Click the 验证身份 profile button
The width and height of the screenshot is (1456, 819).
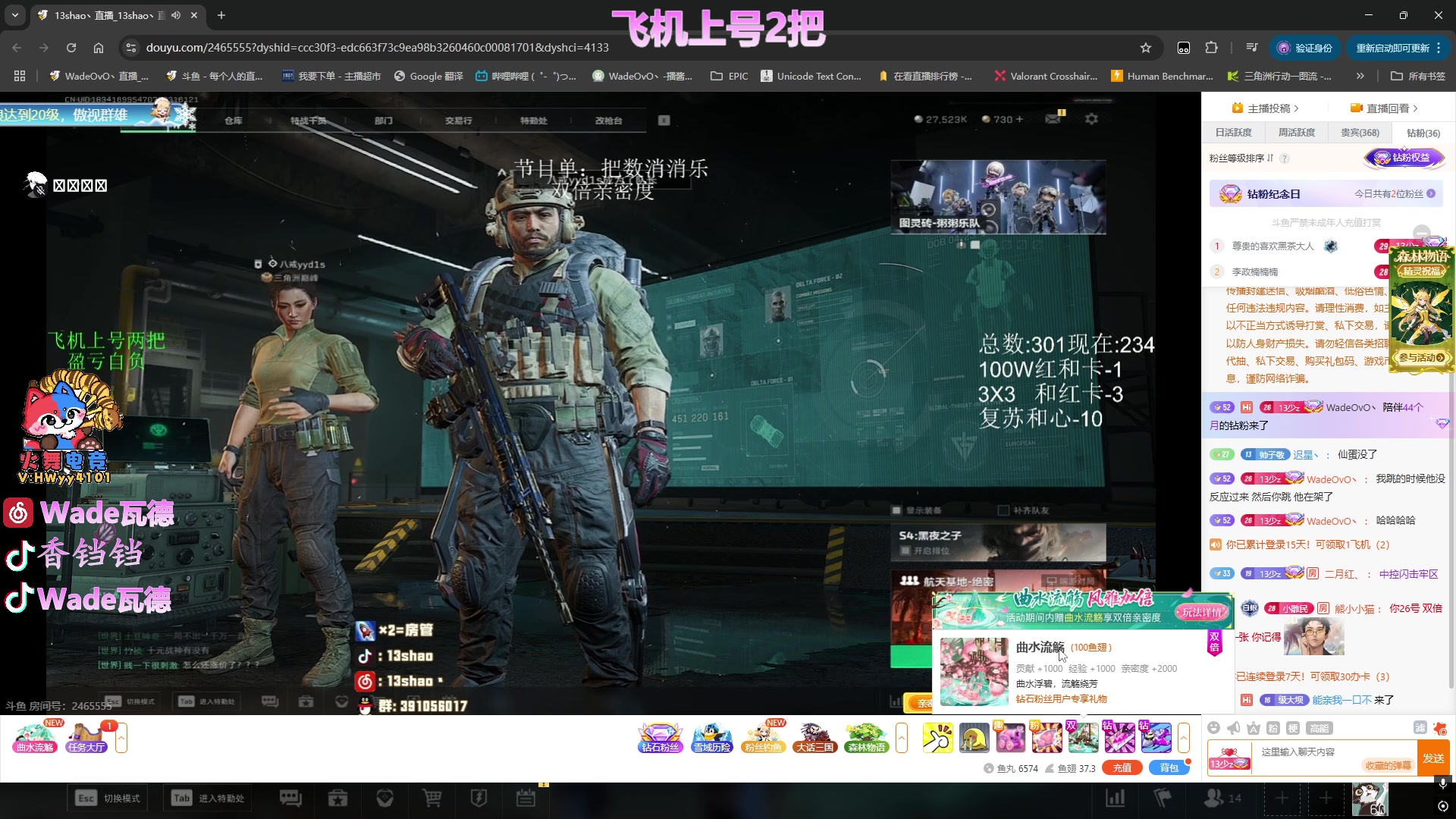1305,48
